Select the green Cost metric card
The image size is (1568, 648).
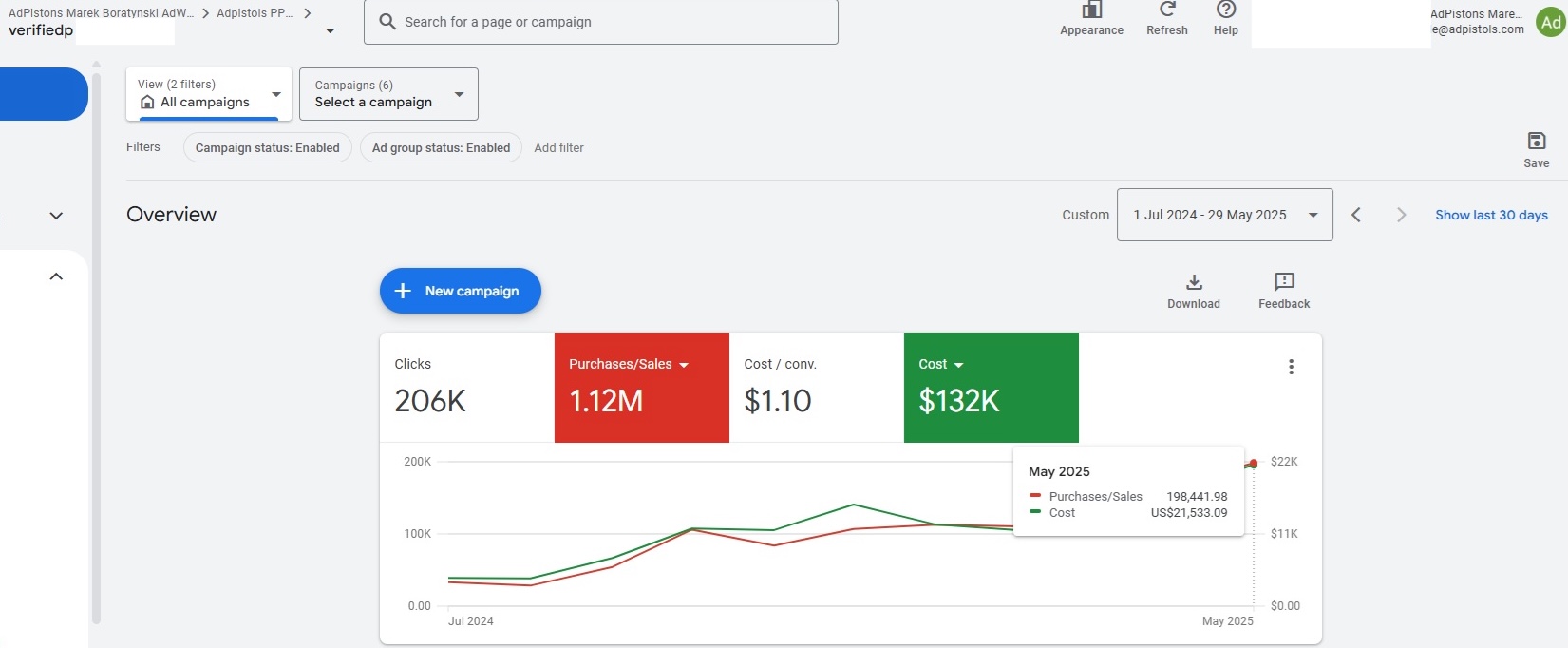992,388
